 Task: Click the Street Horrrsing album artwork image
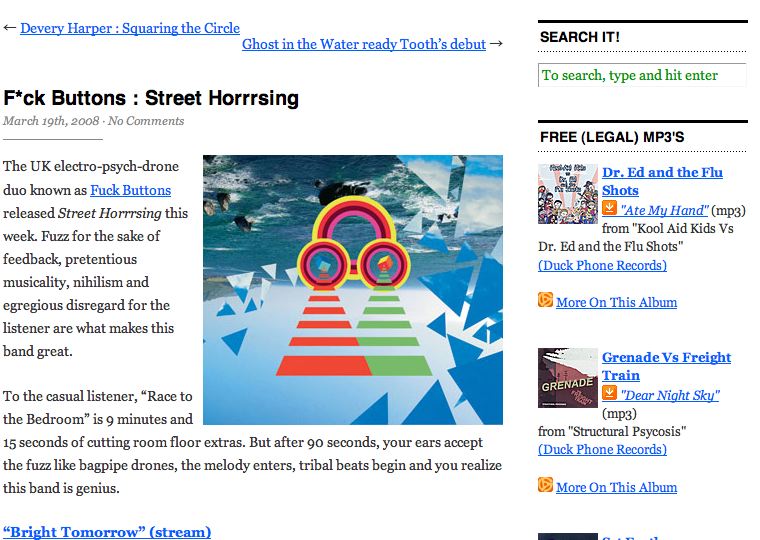352,290
